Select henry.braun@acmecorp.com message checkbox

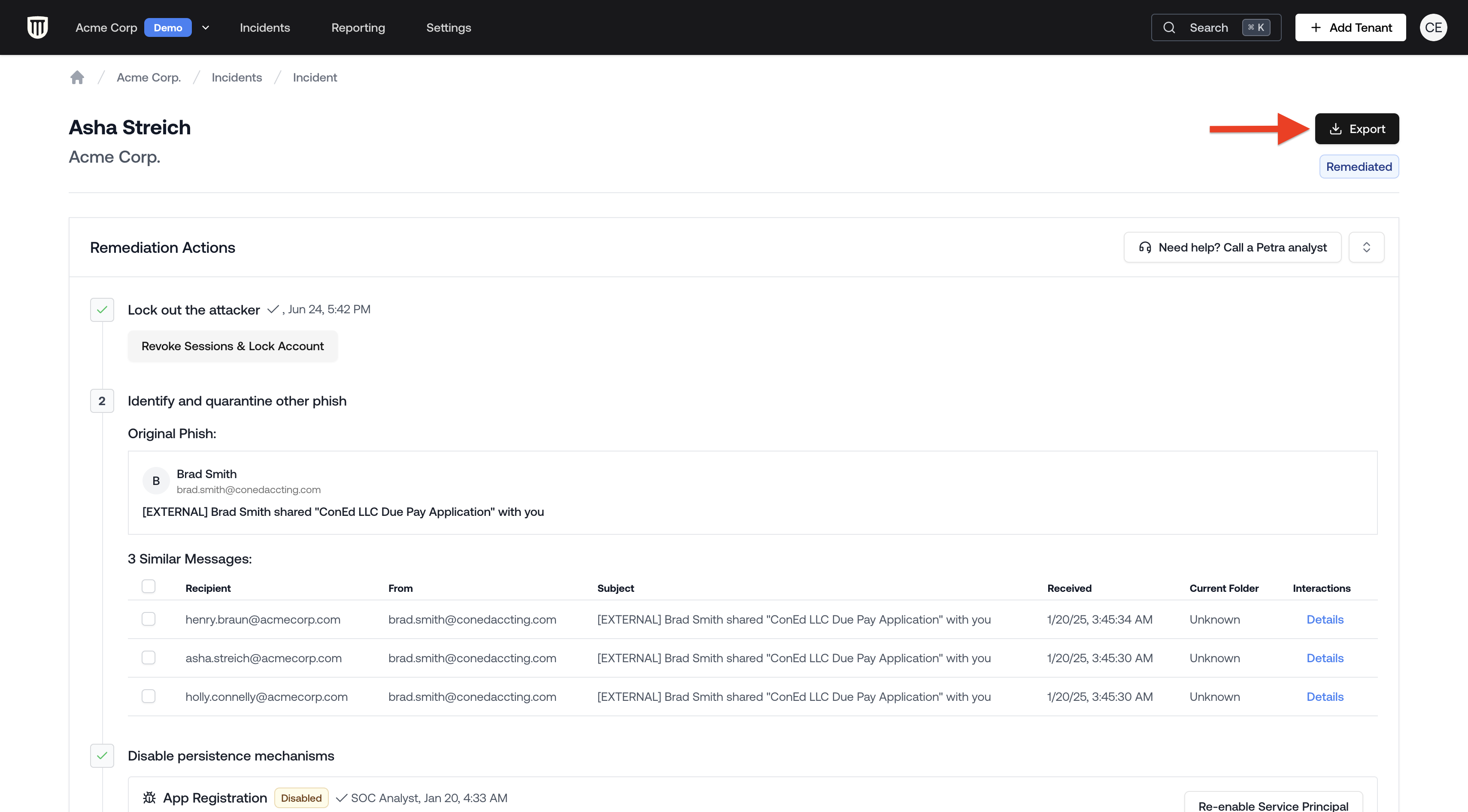point(149,619)
